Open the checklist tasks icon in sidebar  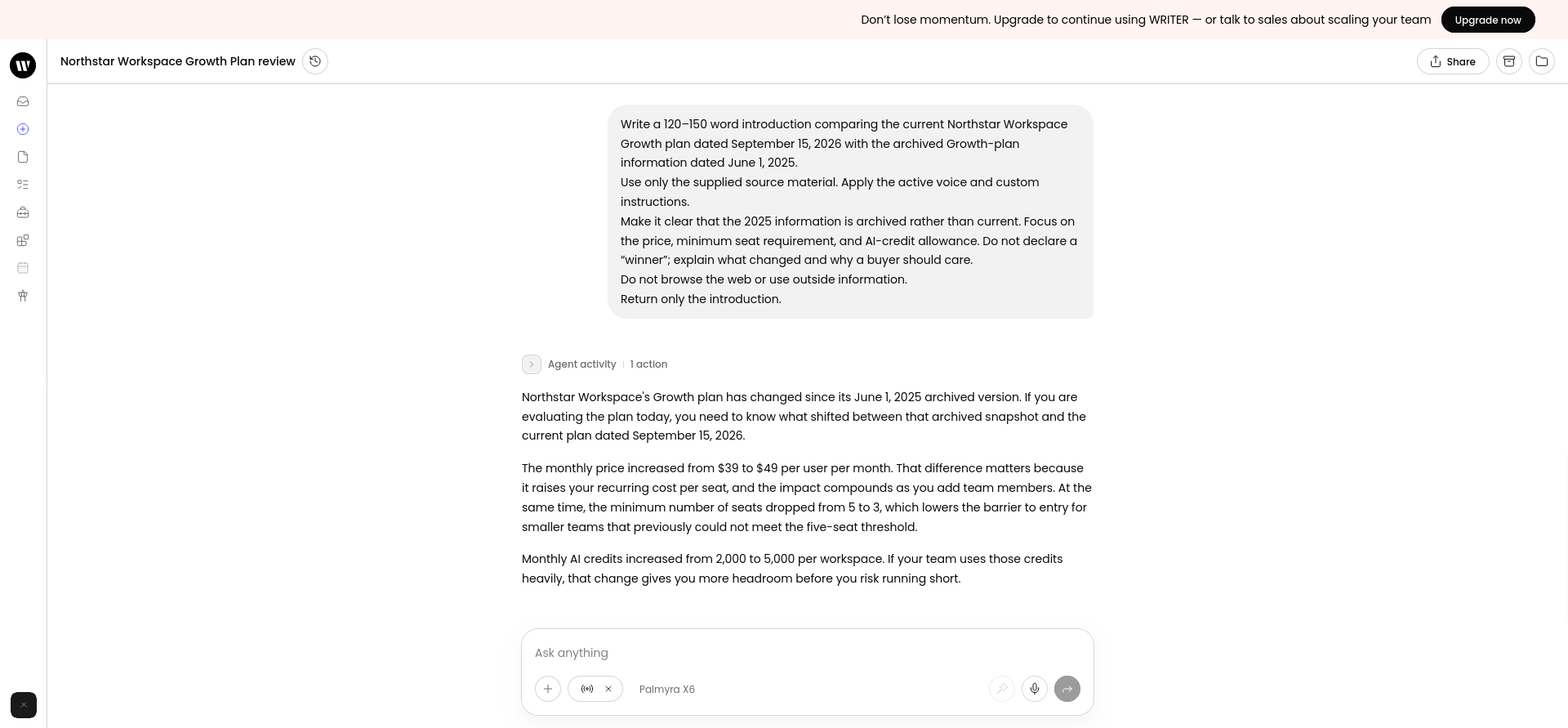23,185
